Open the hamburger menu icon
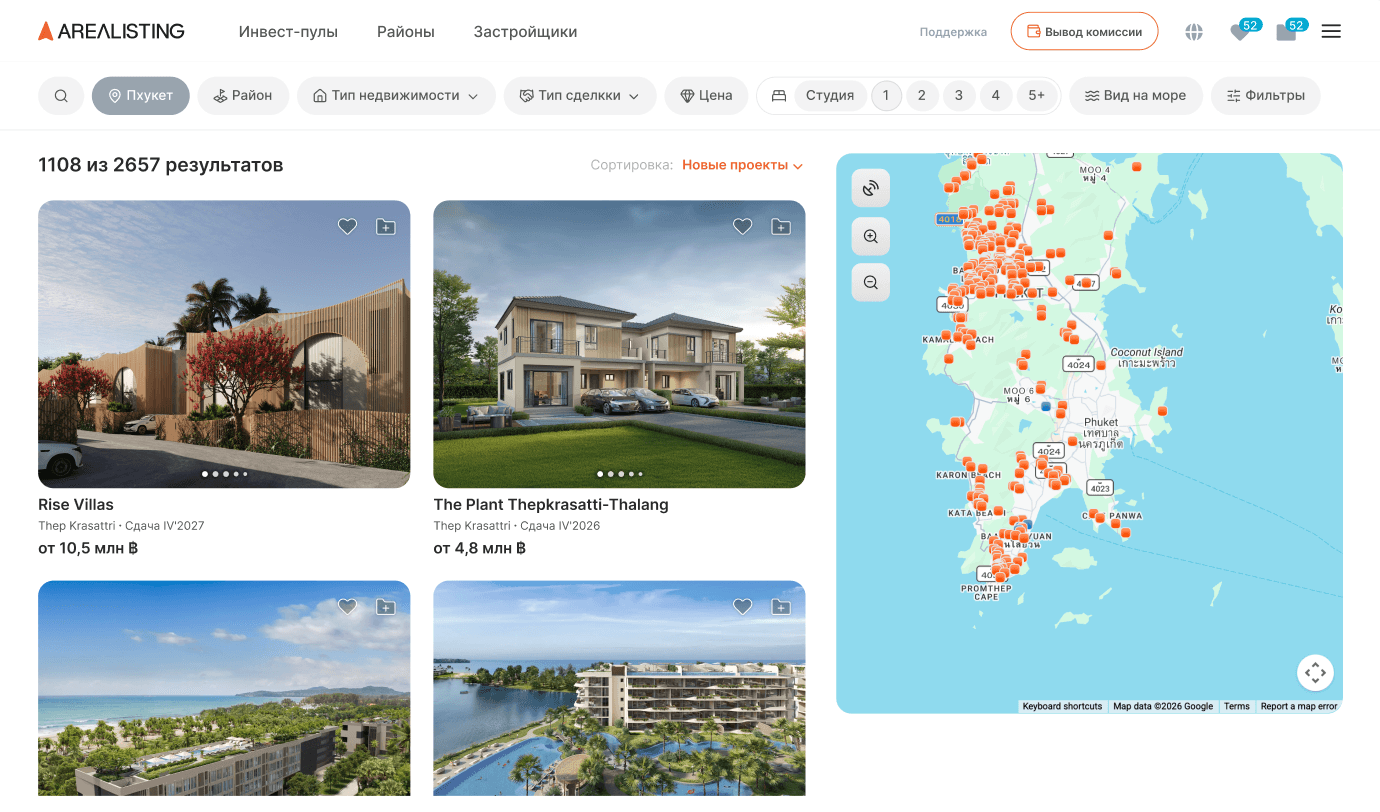This screenshot has width=1380, height=812. pyautogui.click(x=1331, y=32)
